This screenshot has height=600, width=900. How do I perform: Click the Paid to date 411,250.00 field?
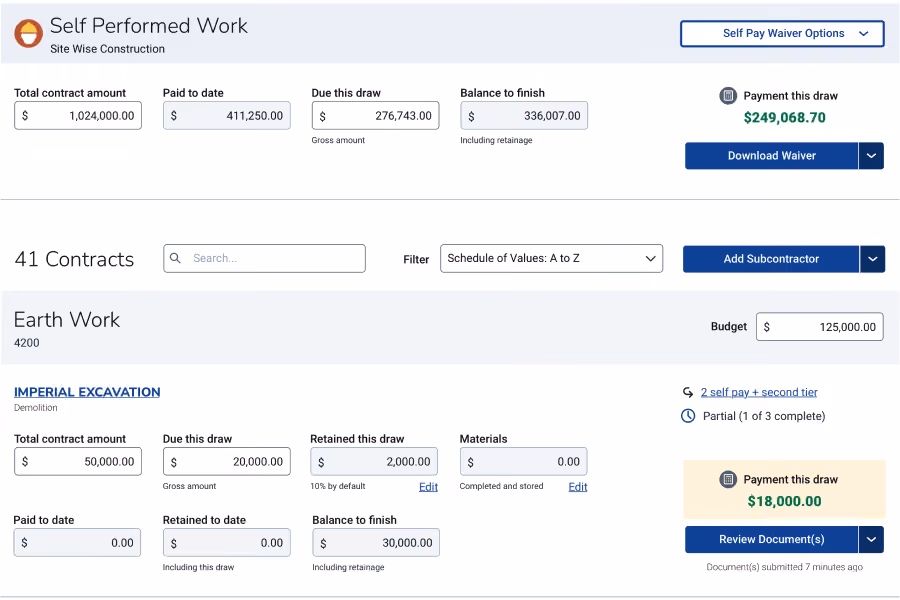(227, 116)
